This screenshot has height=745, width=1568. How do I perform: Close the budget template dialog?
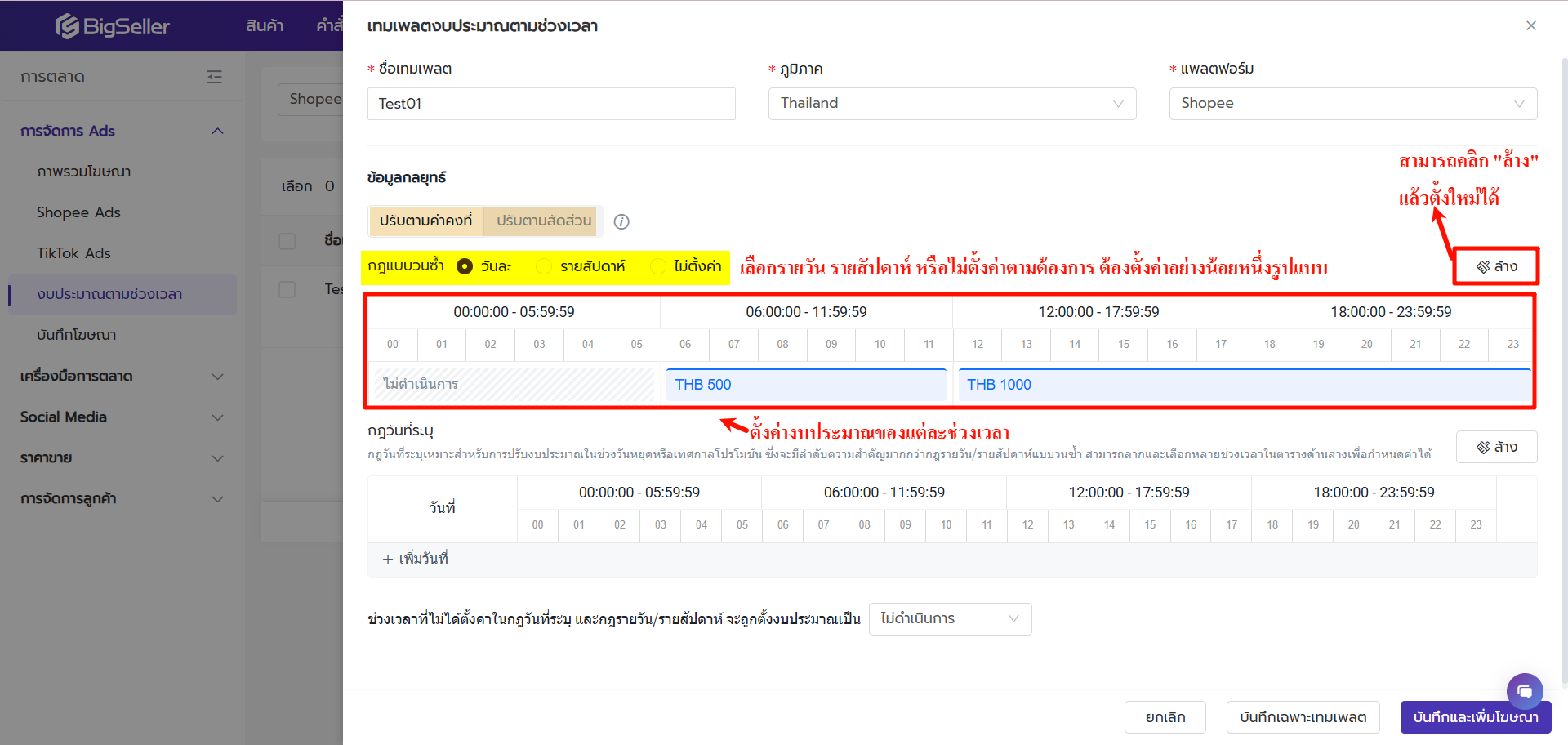1531,26
